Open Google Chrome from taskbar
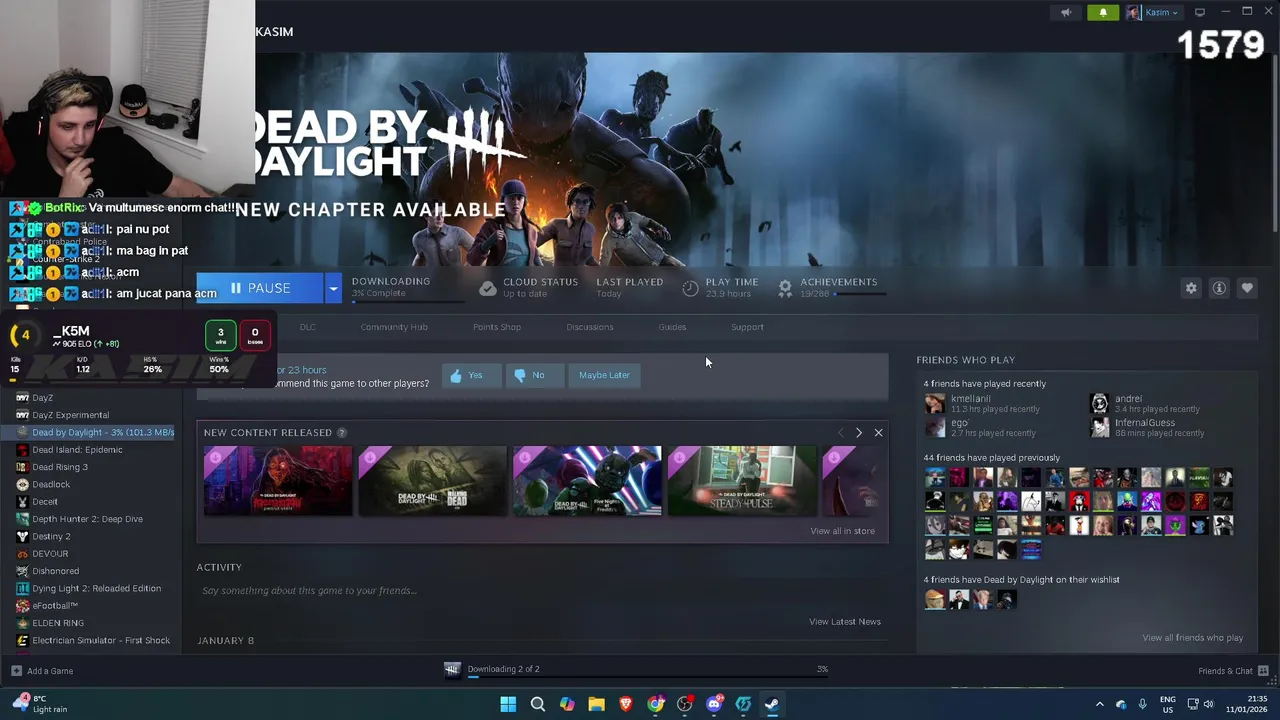The width and height of the screenshot is (1280, 720). click(655, 704)
